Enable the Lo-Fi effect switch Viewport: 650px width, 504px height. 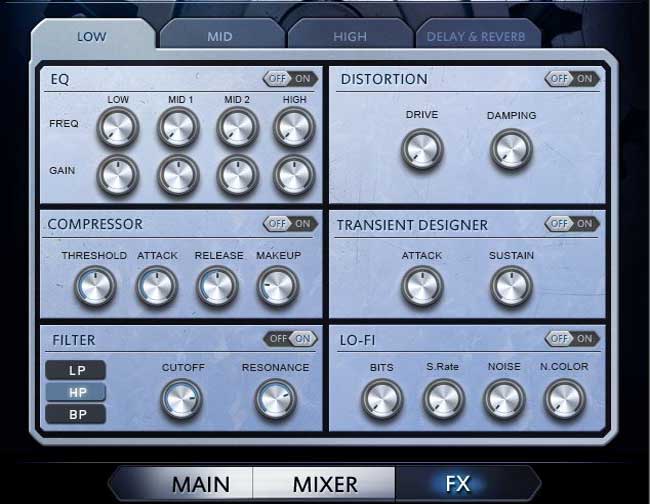coord(572,339)
